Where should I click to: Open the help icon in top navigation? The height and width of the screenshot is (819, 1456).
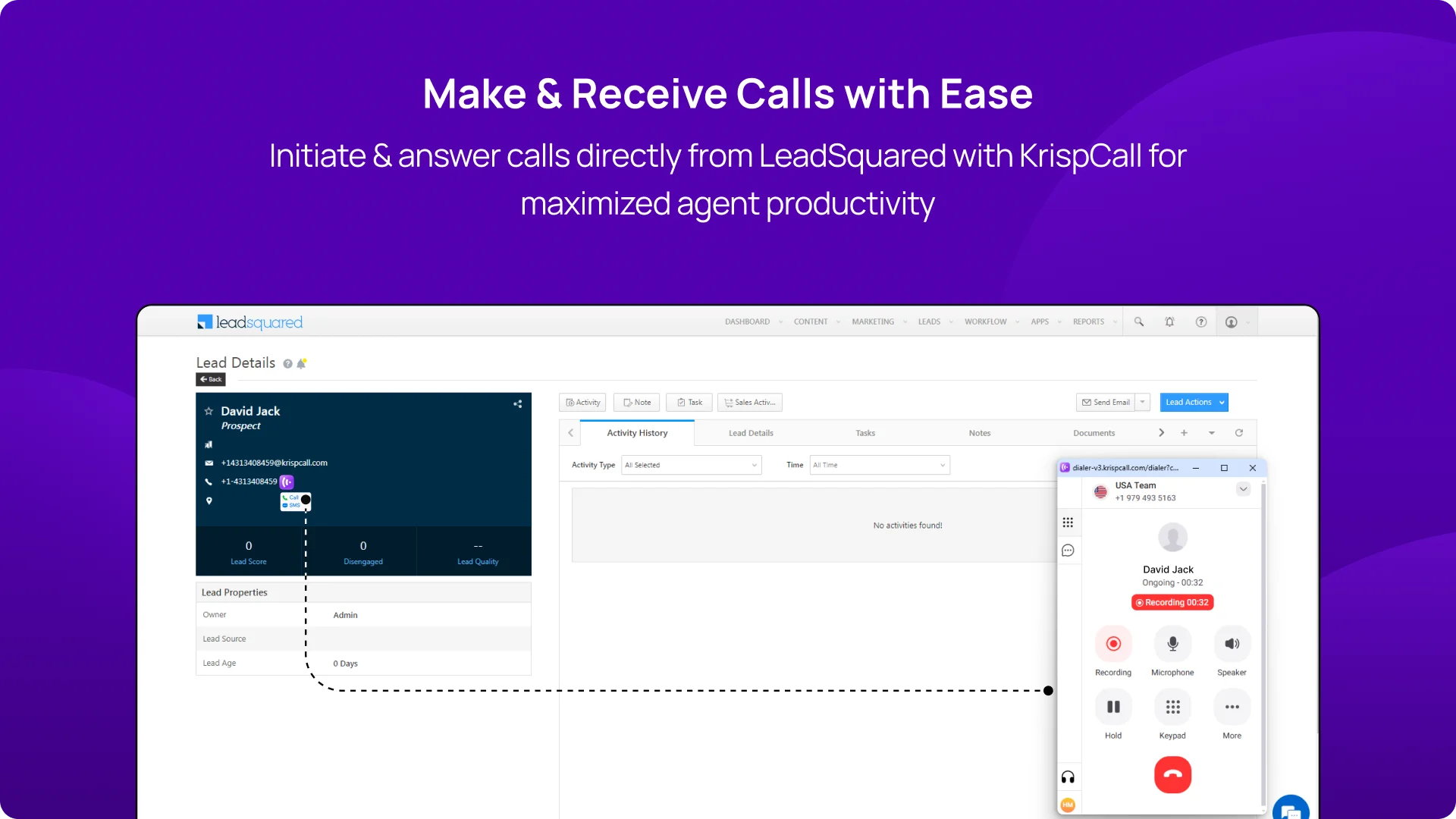pyautogui.click(x=1201, y=322)
